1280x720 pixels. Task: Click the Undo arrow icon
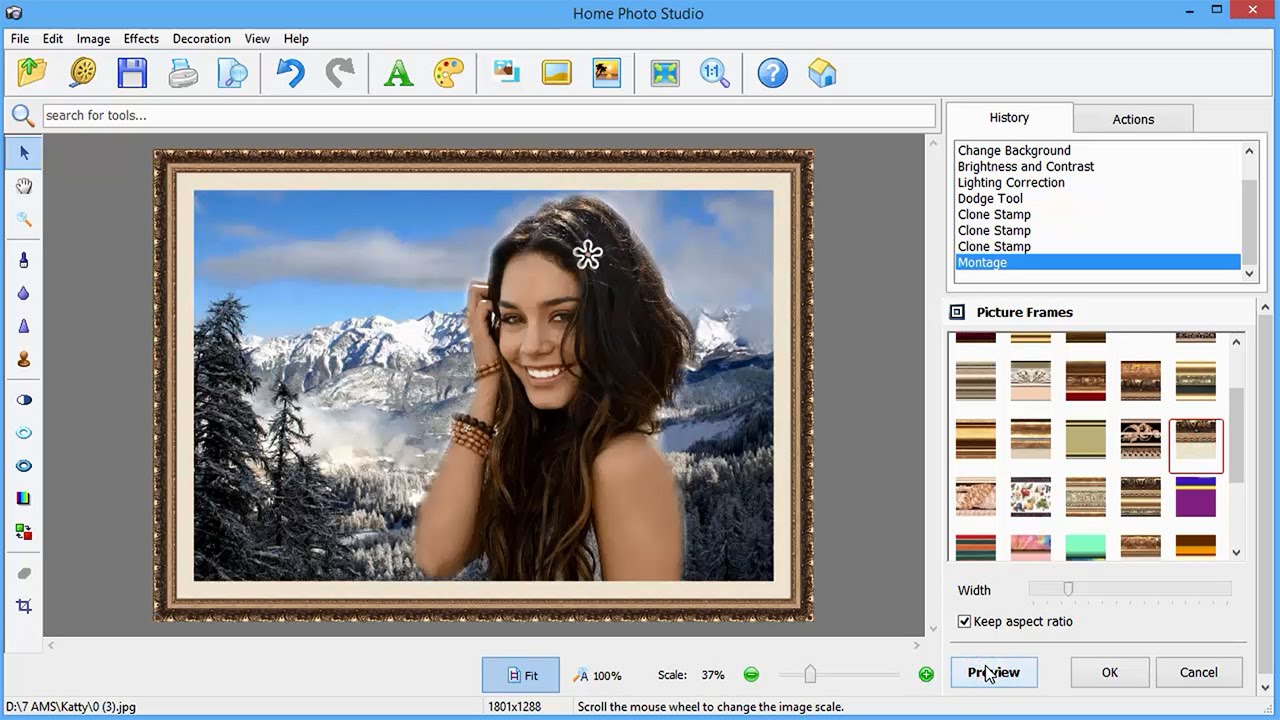[x=290, y=73]
